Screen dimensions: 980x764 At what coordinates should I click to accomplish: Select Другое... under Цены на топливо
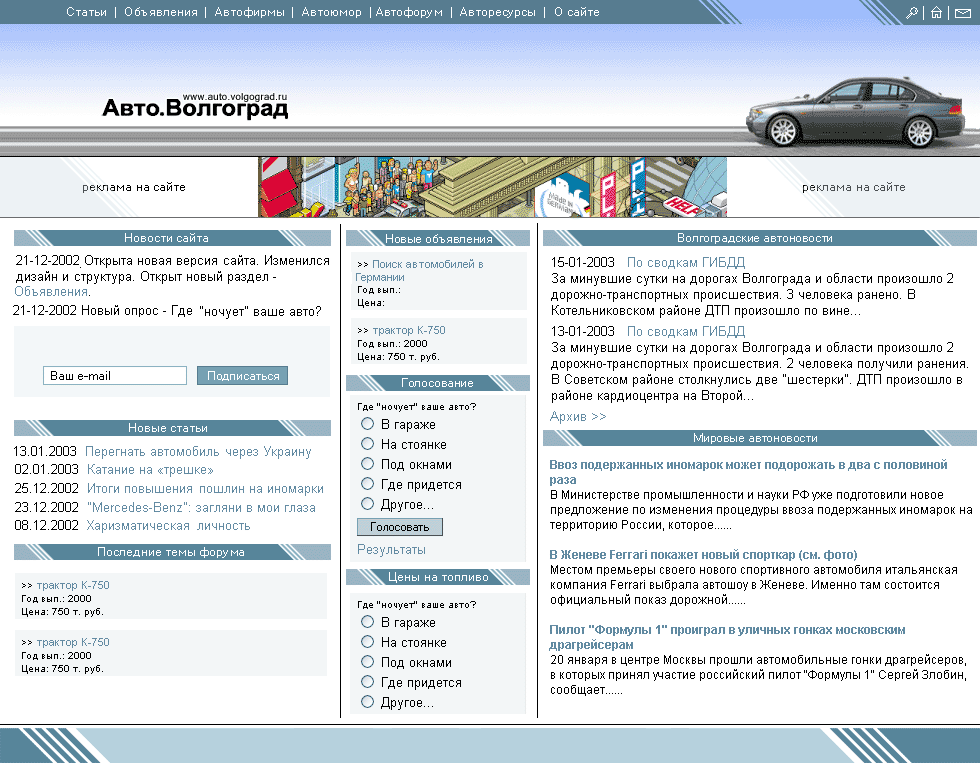(x=368, y=702)
